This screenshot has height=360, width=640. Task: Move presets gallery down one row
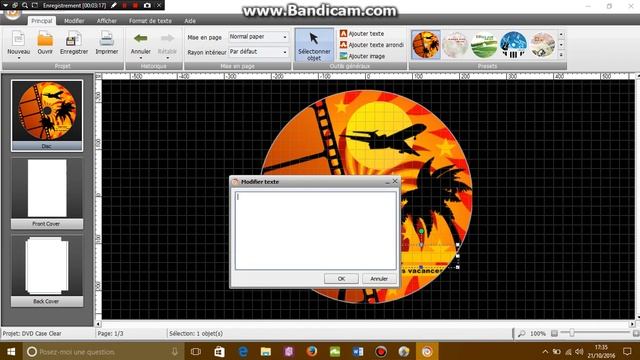(561, 44)
